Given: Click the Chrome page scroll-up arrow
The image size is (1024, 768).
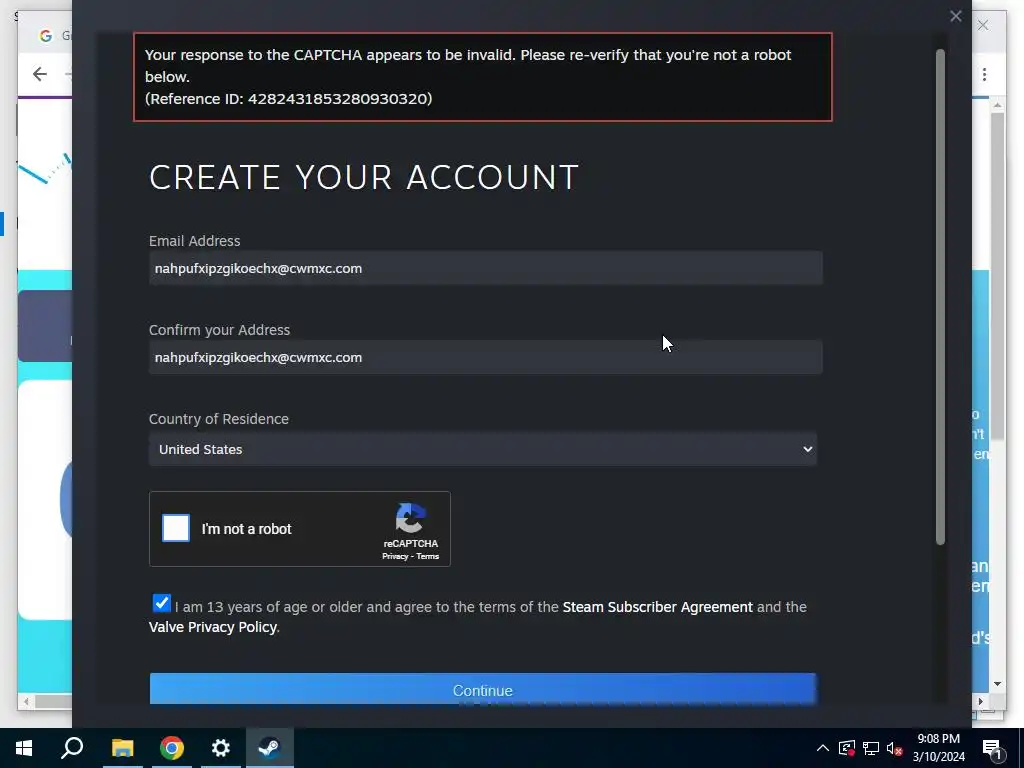Looking at the screenshot, I should coord(997,104).
